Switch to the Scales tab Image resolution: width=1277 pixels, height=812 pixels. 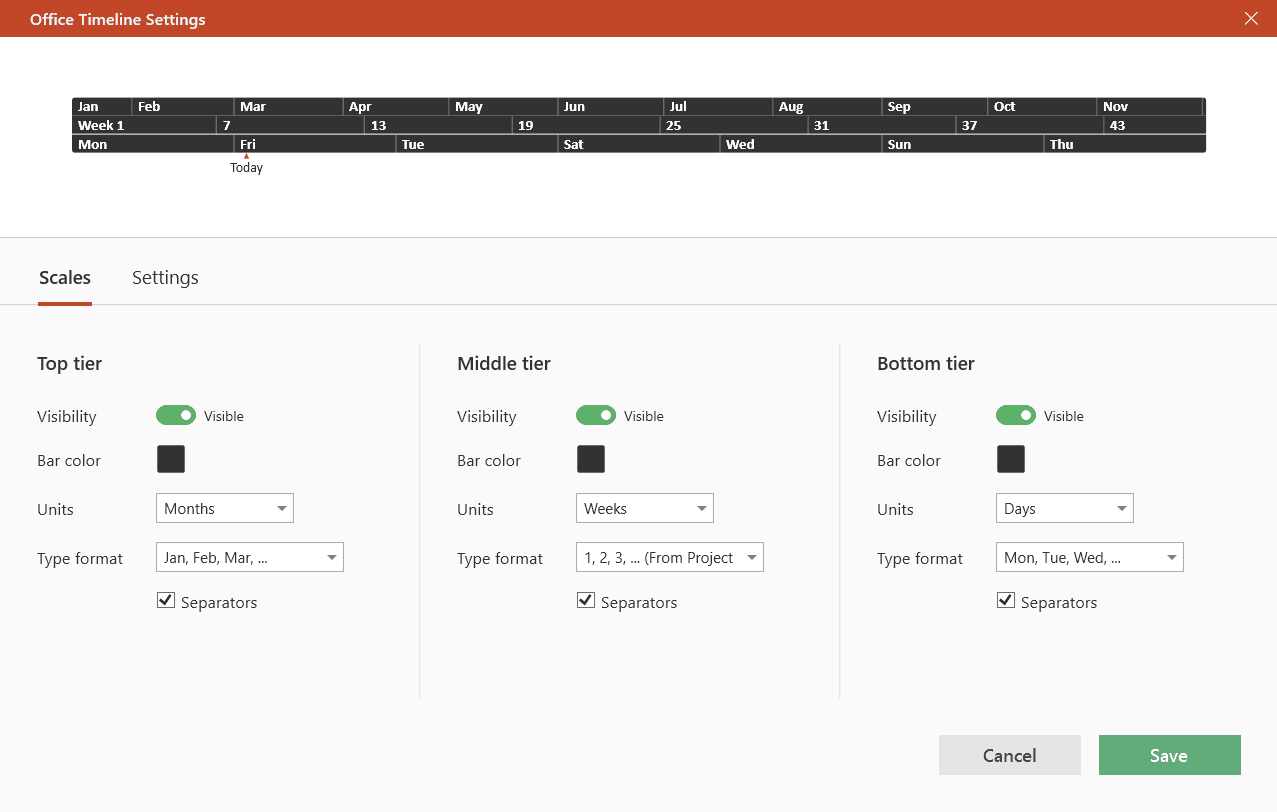point(65,278)
